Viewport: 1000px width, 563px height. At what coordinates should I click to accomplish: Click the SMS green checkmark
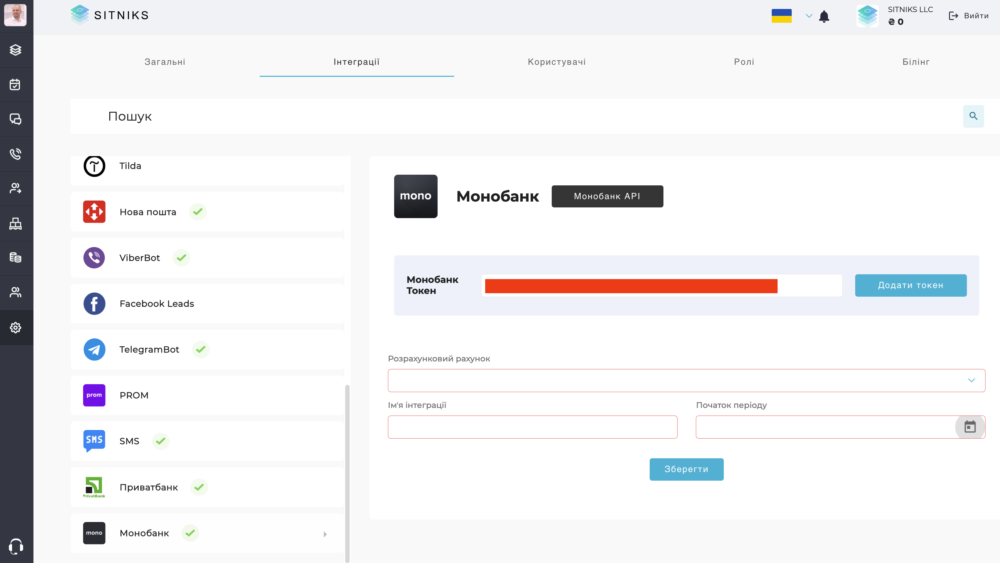[x=161, y=441]
